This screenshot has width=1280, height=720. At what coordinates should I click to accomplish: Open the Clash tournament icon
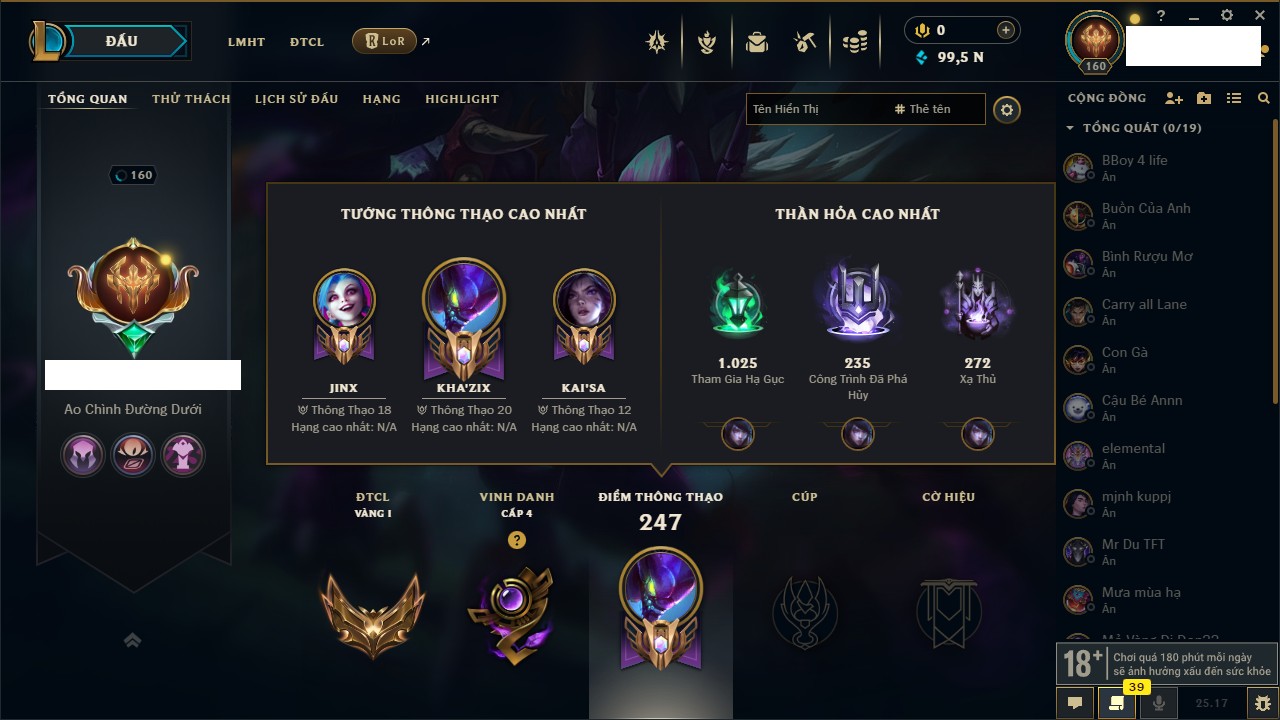(x=657, y=42)
